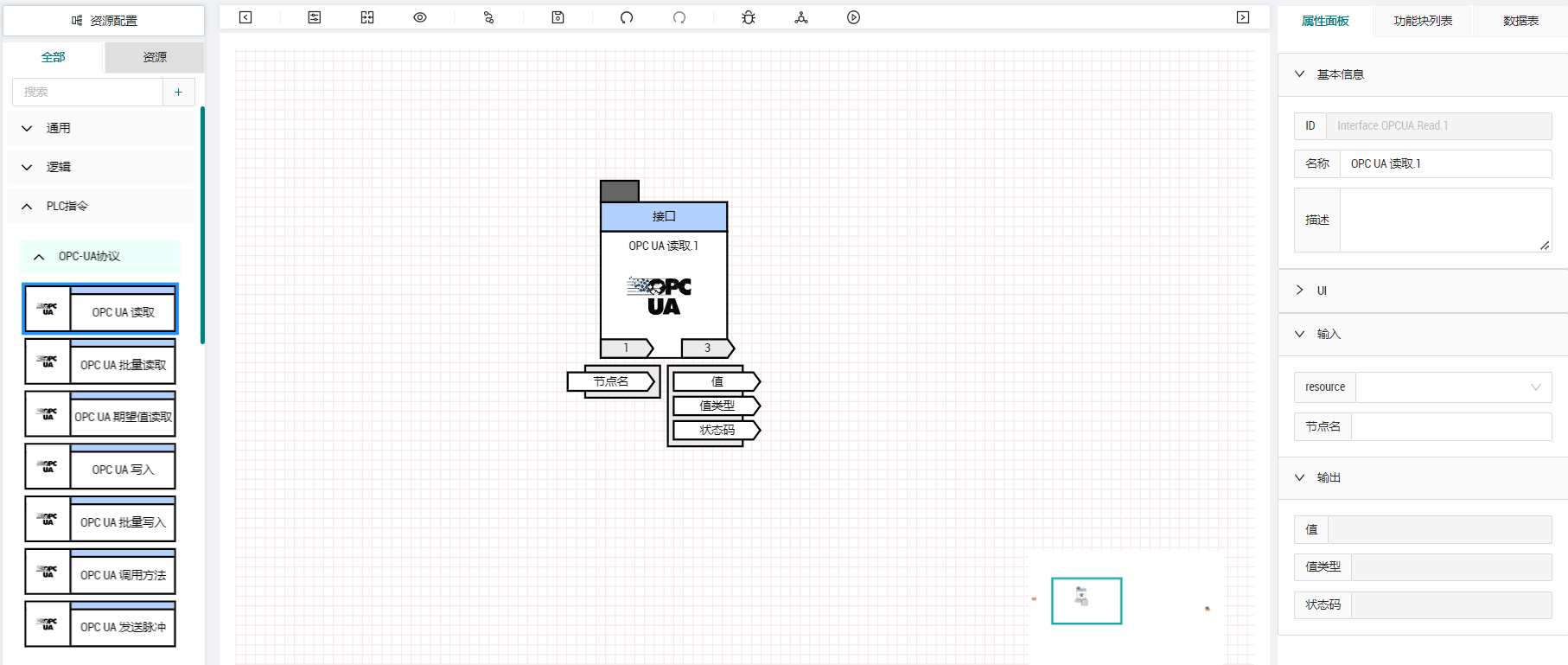This screenshot has height=665, width=1568.
Task: Expand the 通用 category
Action: tap(100, 128)
